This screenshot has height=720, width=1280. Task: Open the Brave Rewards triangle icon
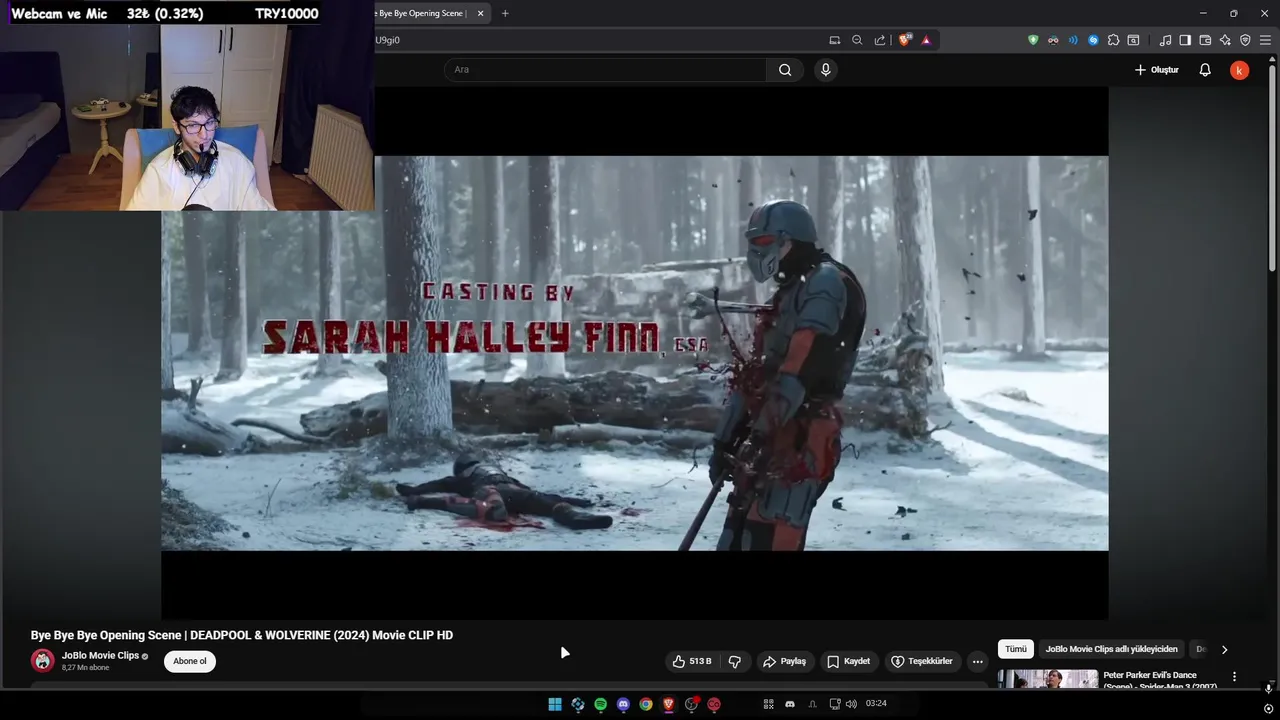tap(926, 40)
